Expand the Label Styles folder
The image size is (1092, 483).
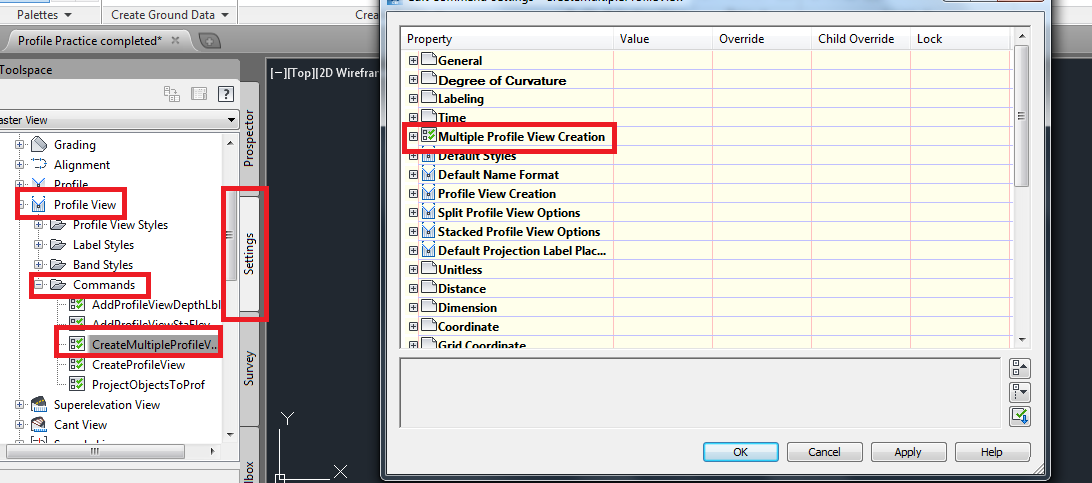pos(39,245)
